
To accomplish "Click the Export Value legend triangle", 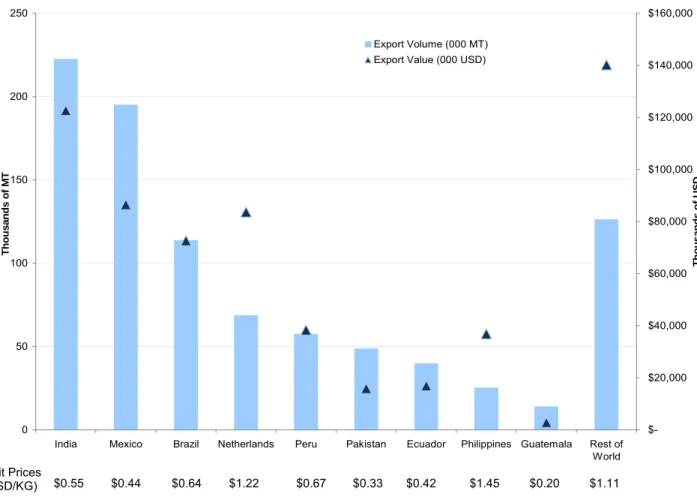I will pyautogui.click(x=368, y=60).
